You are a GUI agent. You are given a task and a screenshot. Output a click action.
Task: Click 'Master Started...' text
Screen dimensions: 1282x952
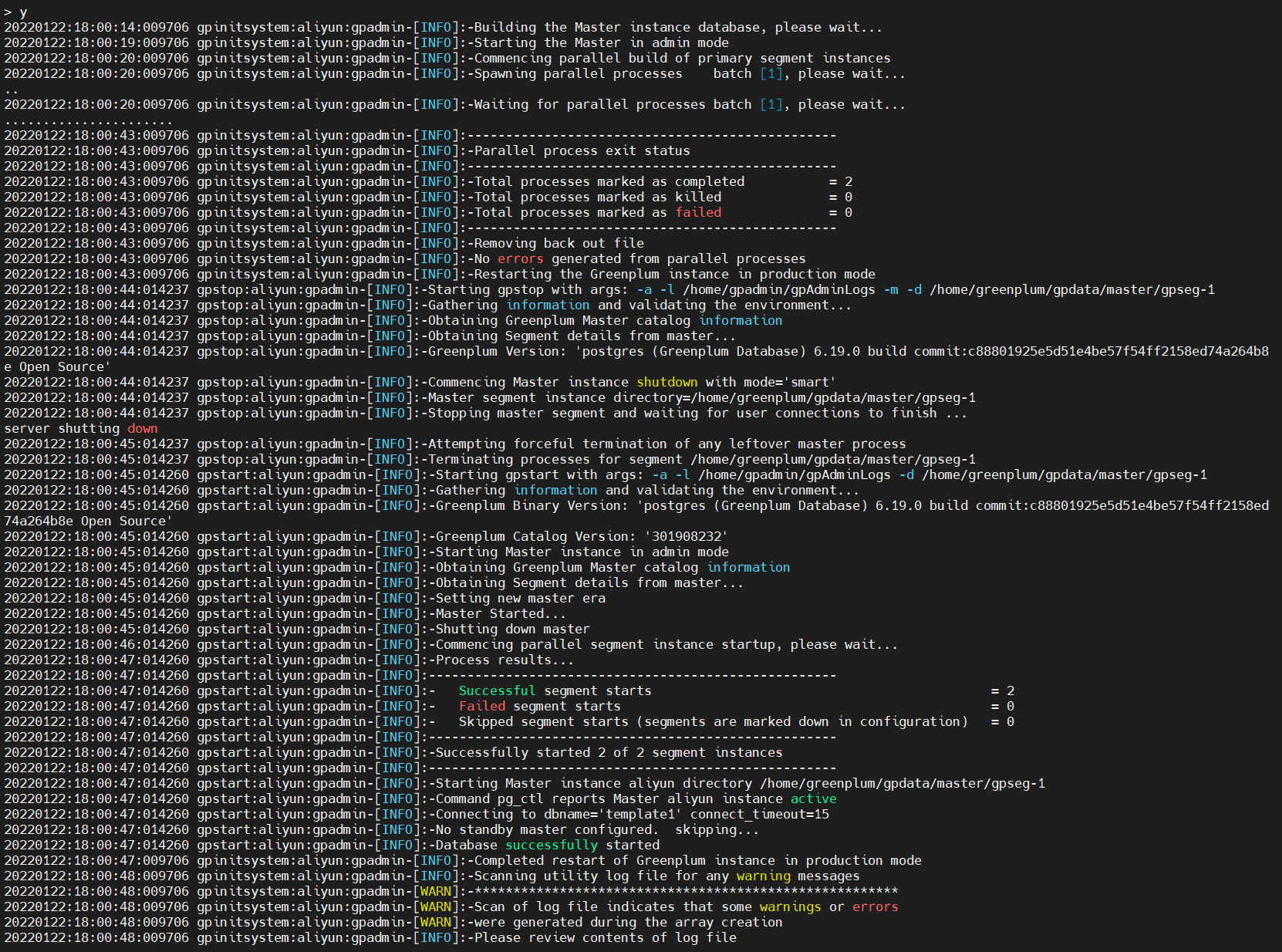(501, 614)
